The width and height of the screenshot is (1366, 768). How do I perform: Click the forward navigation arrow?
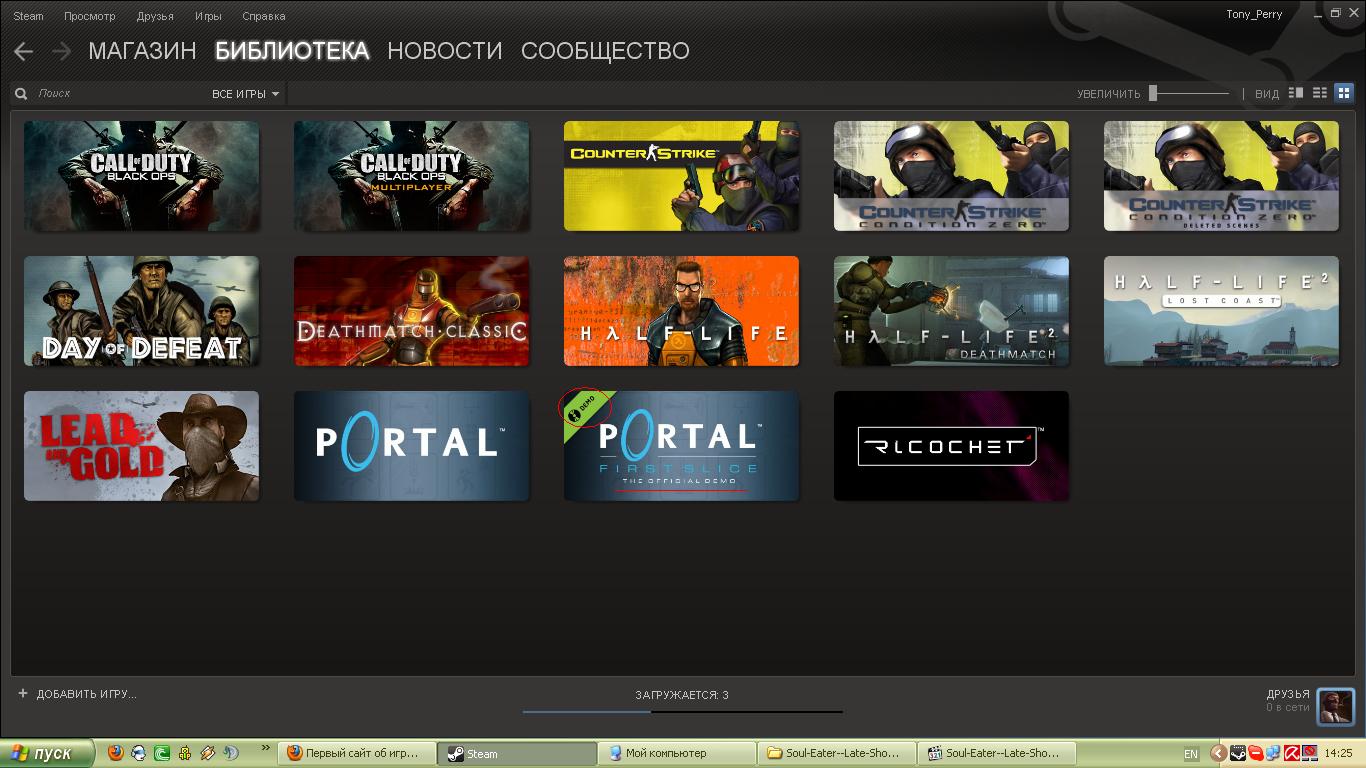pos(61,51)
